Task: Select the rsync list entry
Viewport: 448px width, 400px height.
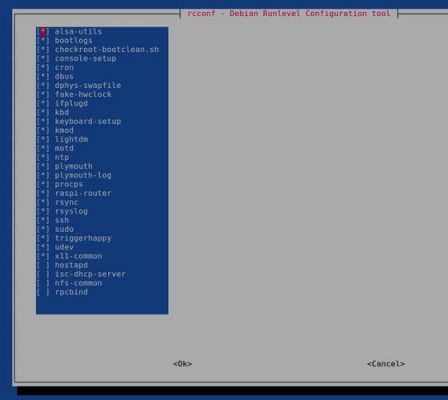Action: point(102,203)
